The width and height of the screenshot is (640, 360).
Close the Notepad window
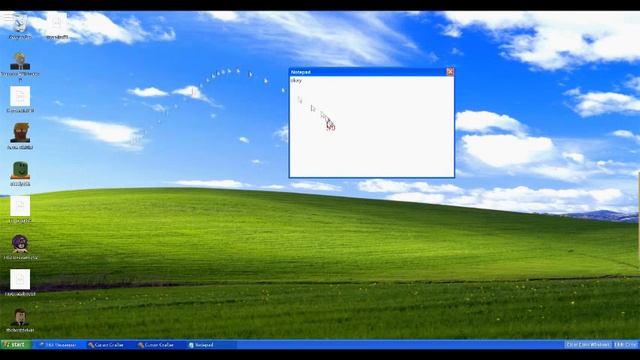pyautogui.click(x=450, y=72)
